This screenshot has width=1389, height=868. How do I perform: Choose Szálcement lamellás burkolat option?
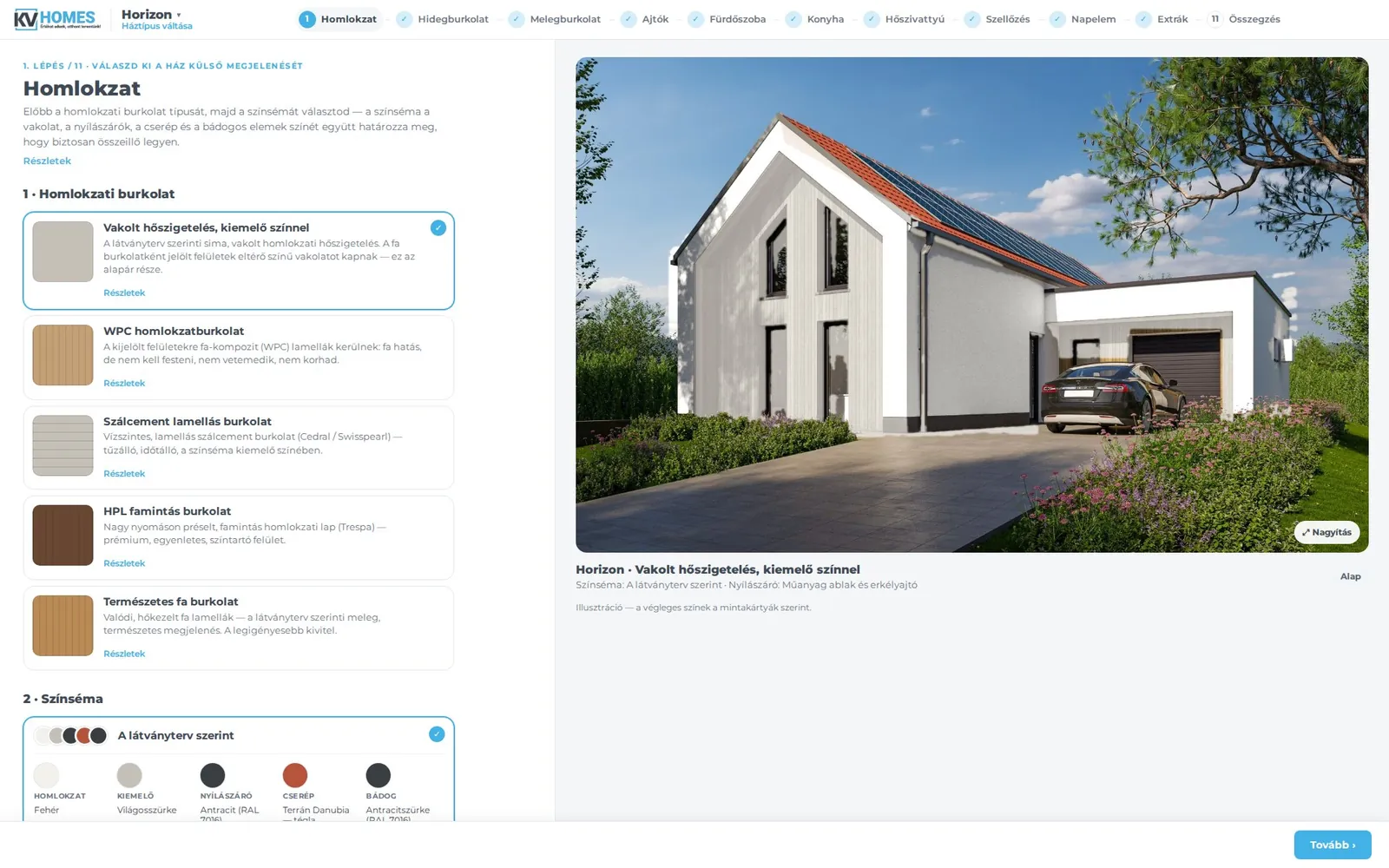tap(239, 448)
